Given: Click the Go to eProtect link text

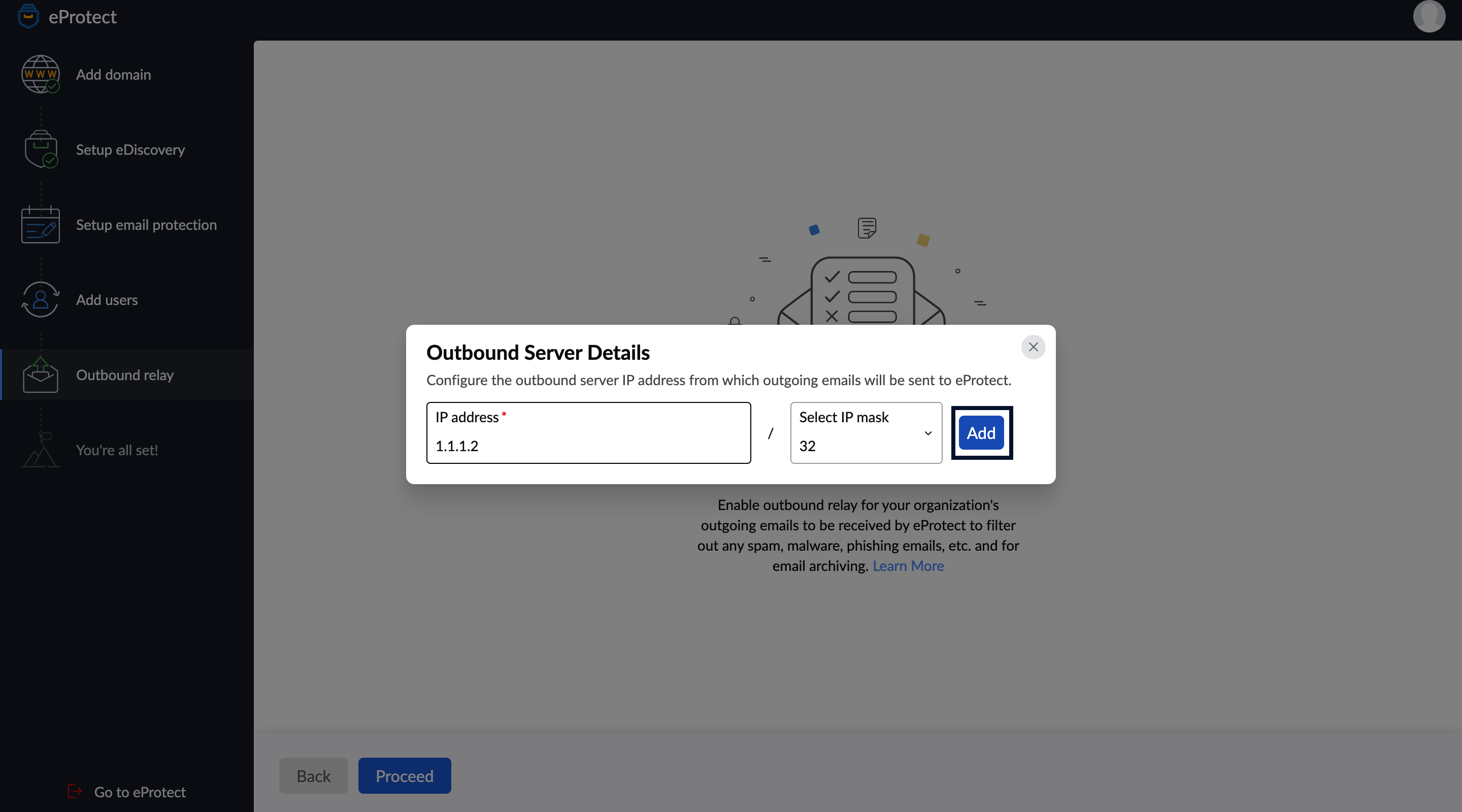Looking at the screenshot, I should point(140,792).
